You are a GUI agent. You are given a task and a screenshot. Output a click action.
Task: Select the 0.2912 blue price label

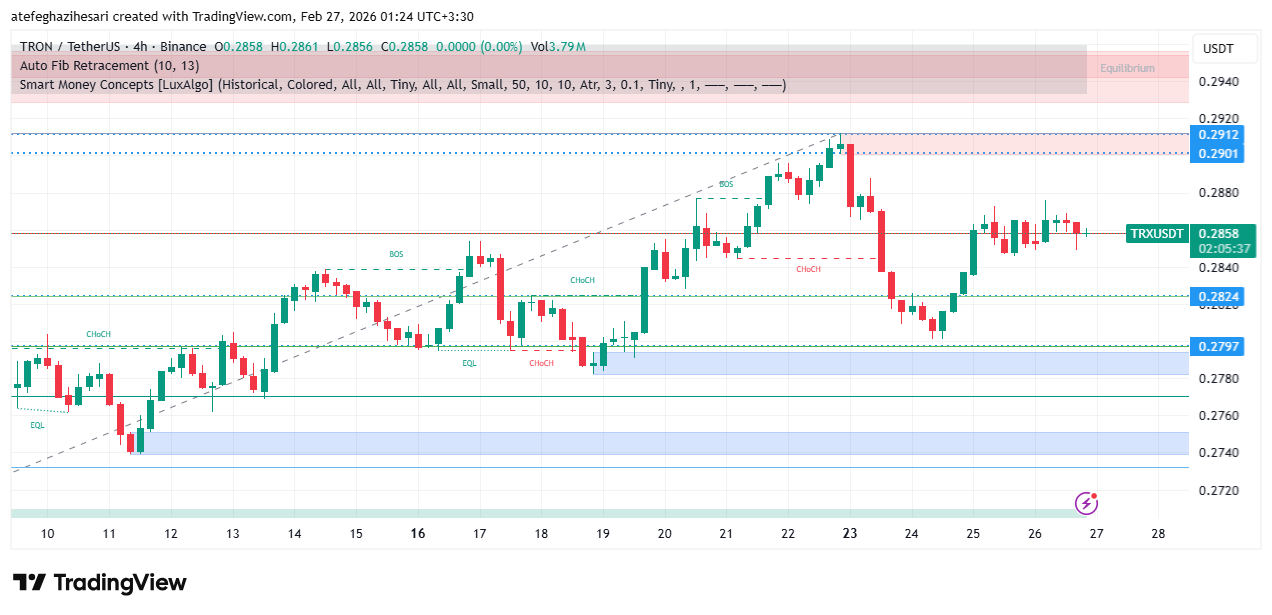(x=1217, y=134)
